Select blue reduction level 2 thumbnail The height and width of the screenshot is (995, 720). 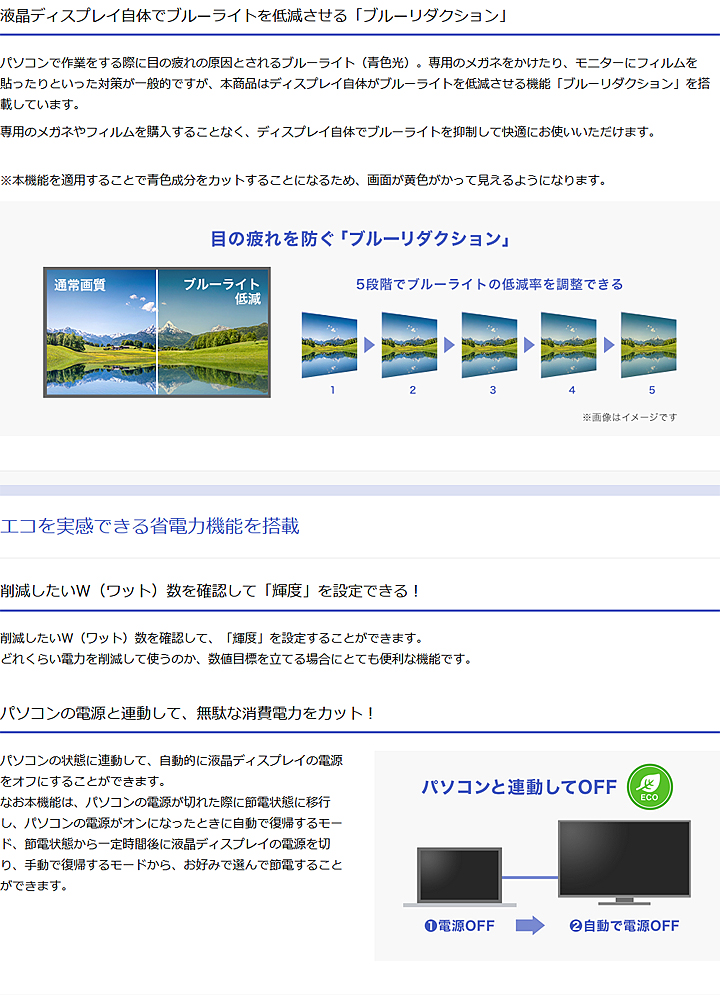click(409, 345)
